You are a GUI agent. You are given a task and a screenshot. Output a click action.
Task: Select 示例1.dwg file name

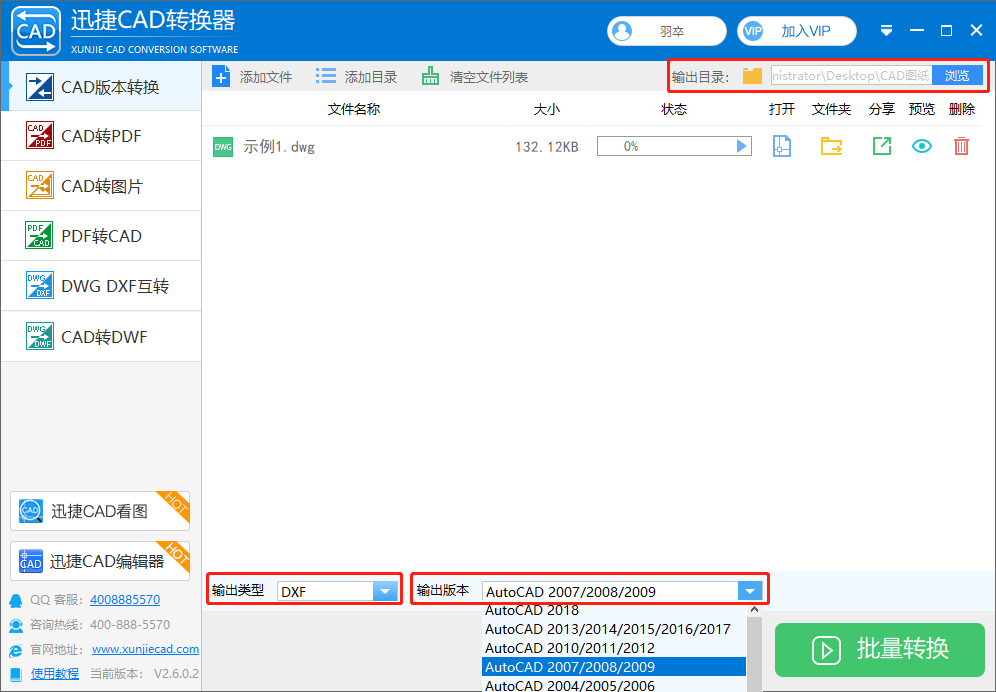pyautogui.click(x=279, y=147)
